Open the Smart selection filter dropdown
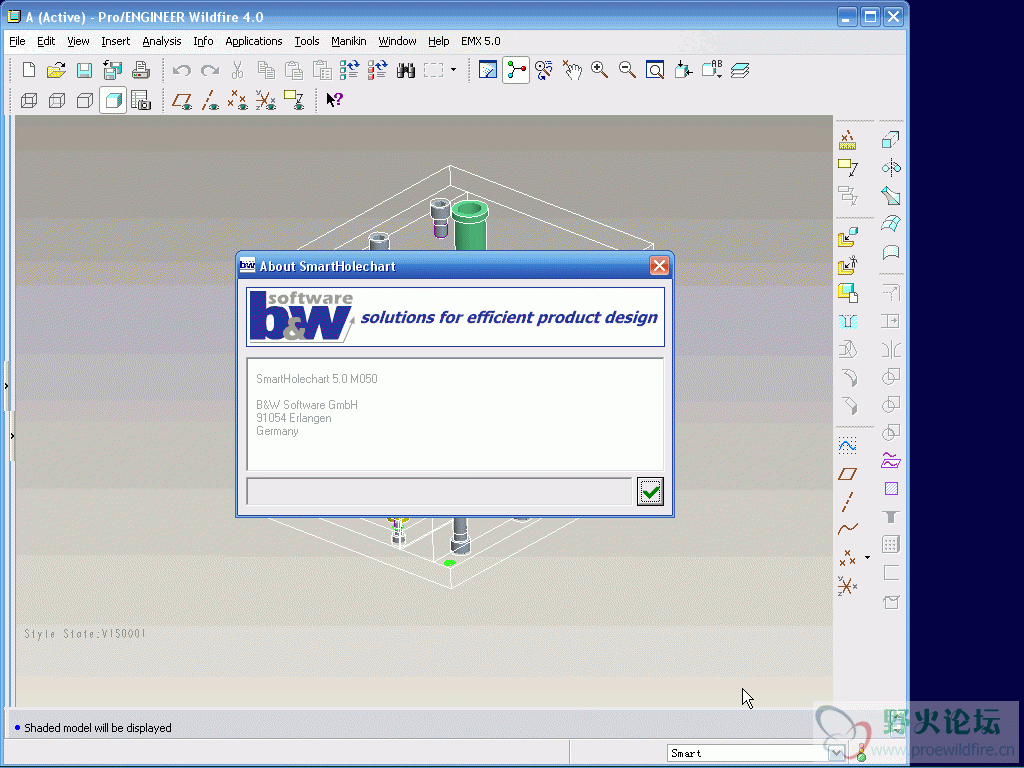This screenshot has width=1024, height=768. [837, 753]
